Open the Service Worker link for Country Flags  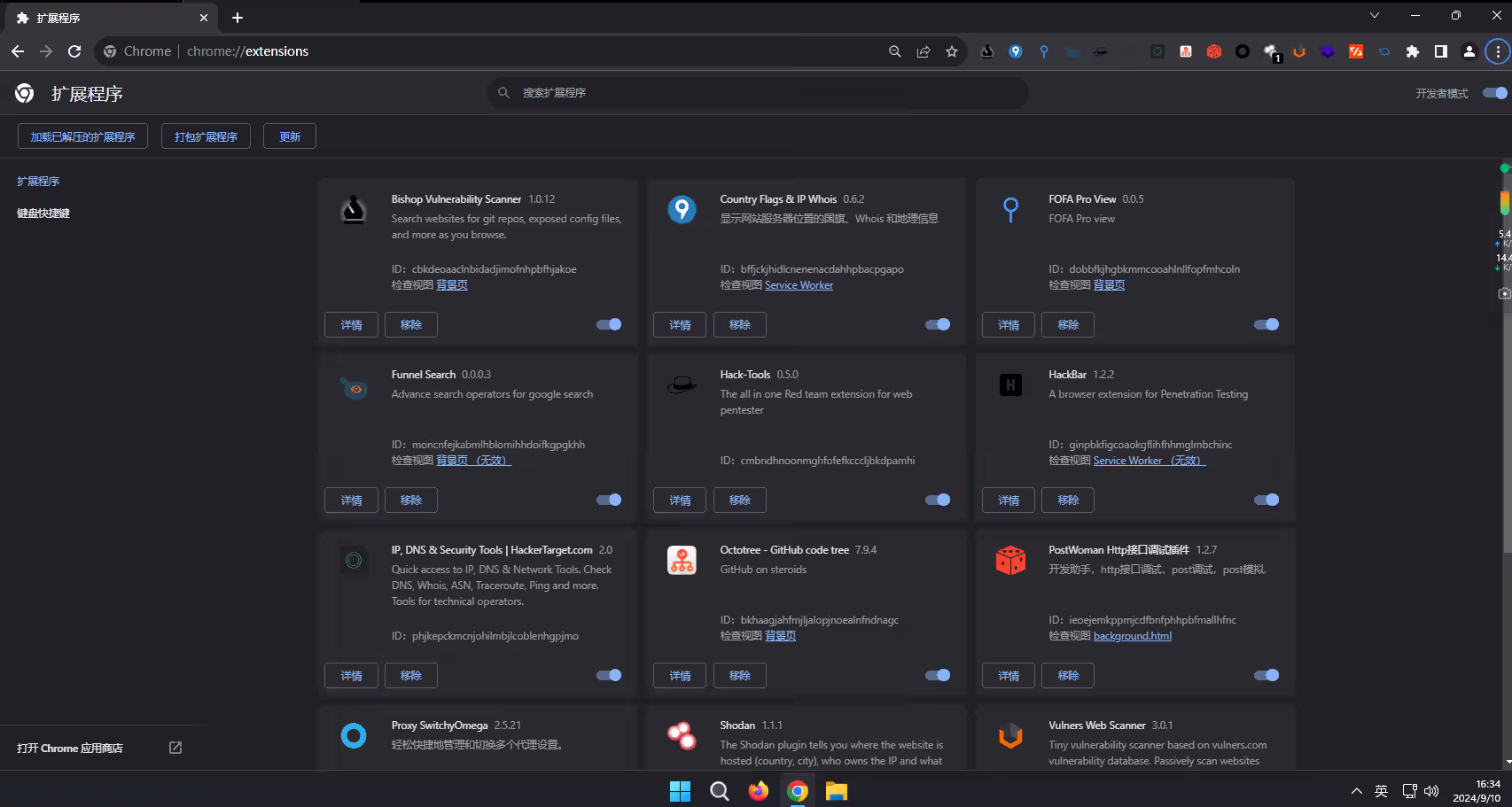tap(799, 285)
